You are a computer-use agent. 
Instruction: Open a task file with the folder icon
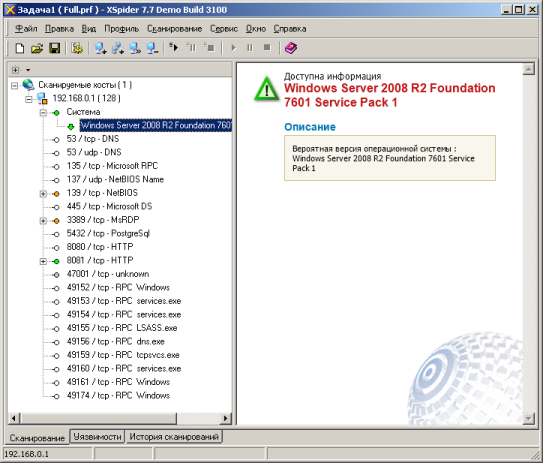point(37,48)
